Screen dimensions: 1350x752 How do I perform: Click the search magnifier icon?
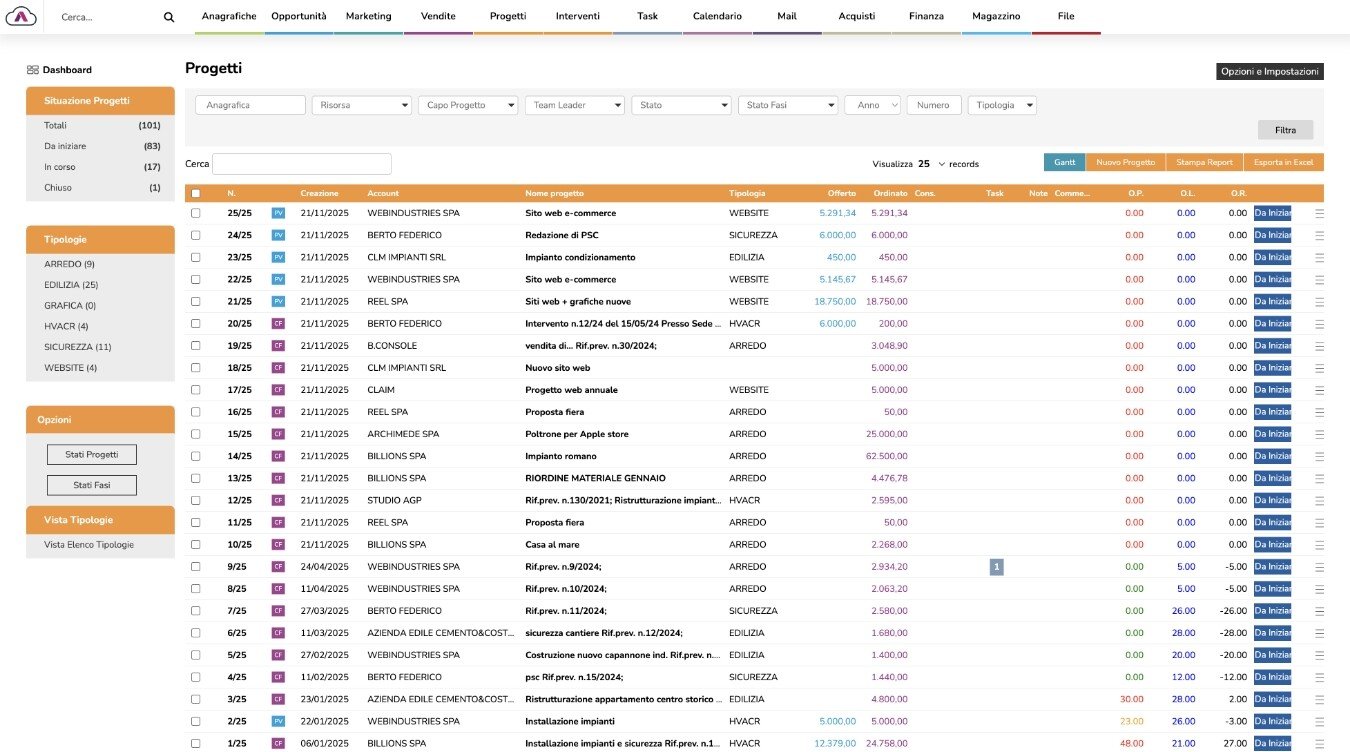pyautogui.click(x=169, y=17)
